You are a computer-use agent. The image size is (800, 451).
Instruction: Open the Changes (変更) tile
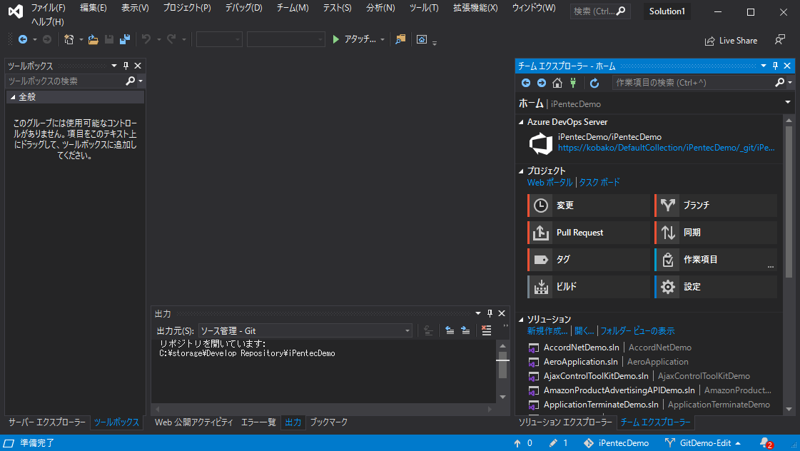[588, 205]
